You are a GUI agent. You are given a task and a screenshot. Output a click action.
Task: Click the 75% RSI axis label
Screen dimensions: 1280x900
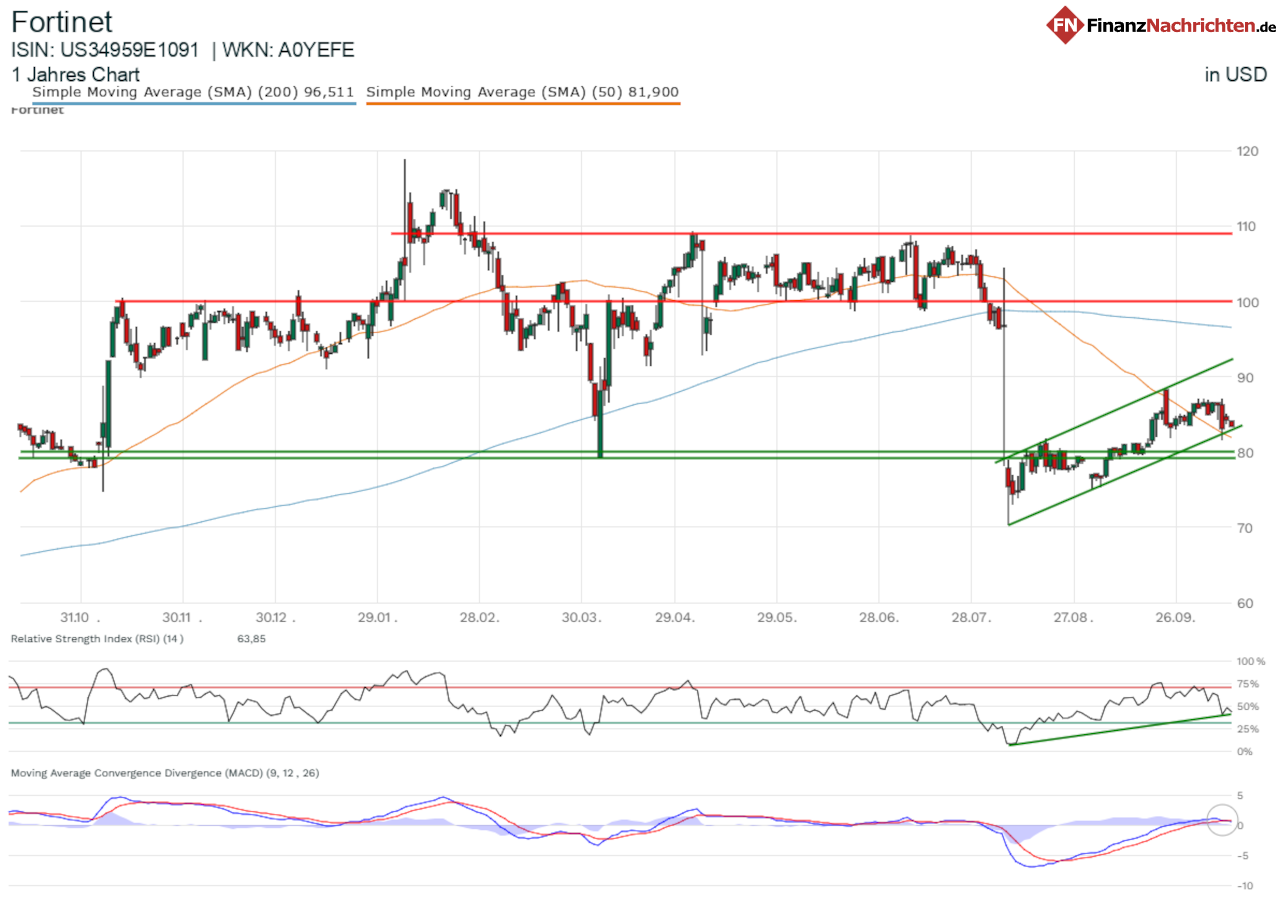pyautogui.click(x=1249, y=685)
